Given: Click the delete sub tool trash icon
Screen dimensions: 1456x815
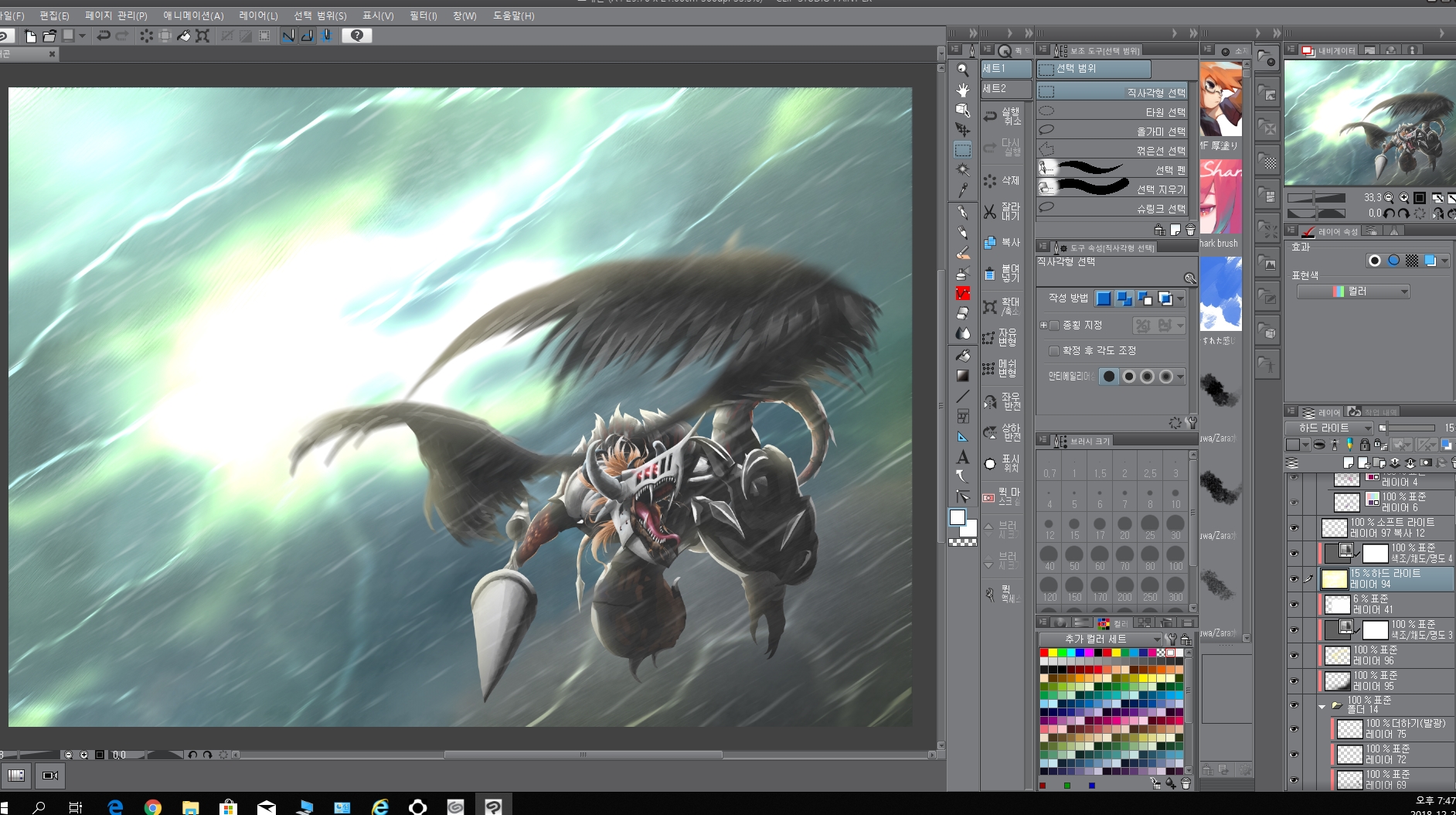Looking at the screenshot, I should [1190, 230].
